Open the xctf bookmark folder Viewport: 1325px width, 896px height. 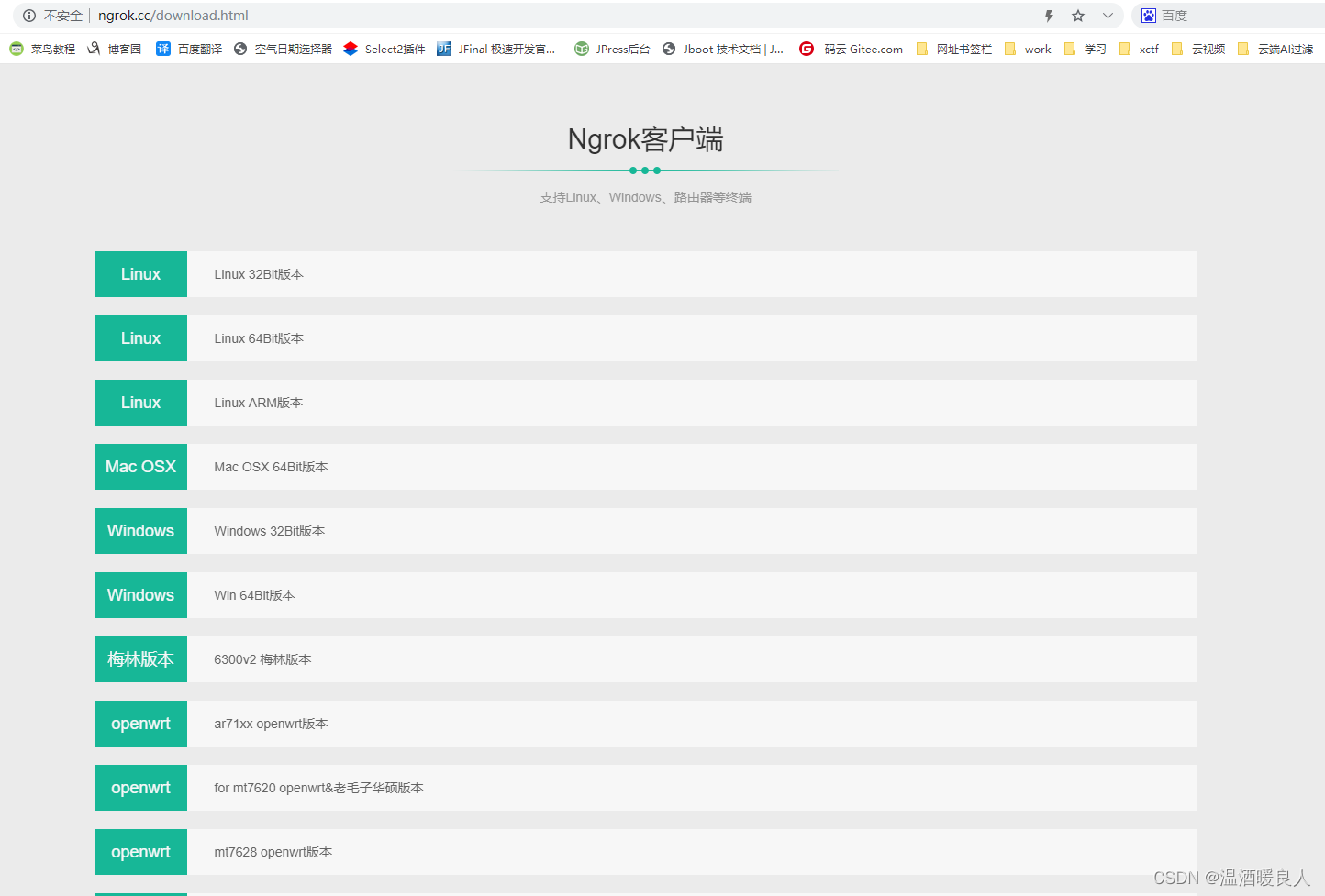click(1139, 49)
